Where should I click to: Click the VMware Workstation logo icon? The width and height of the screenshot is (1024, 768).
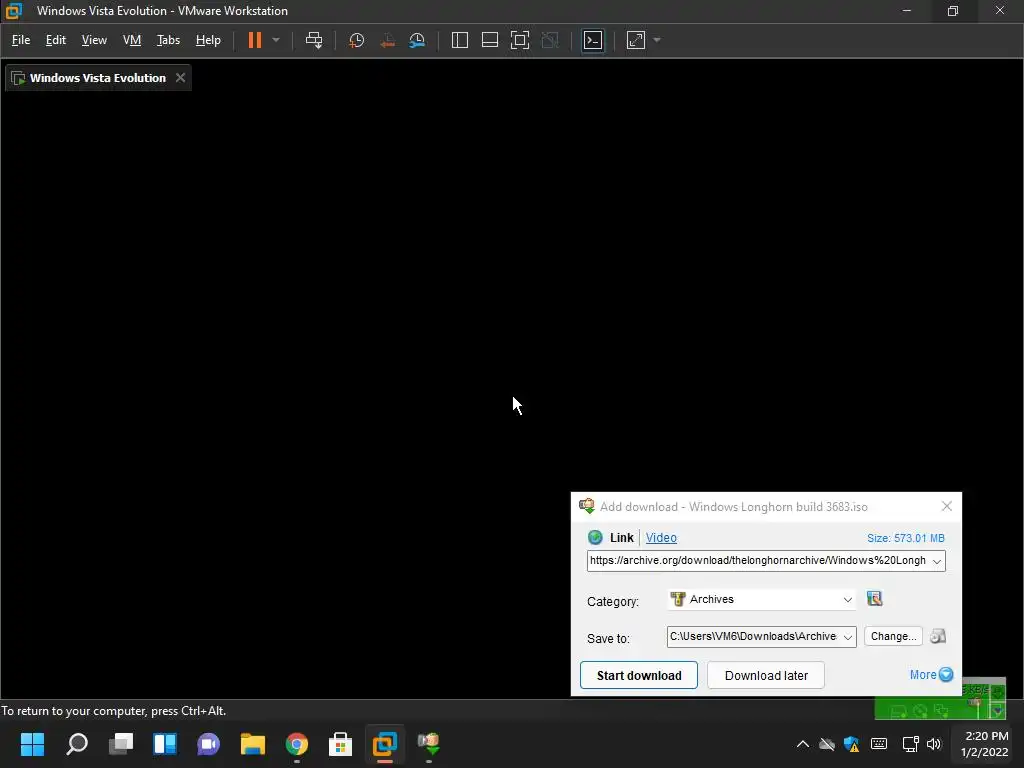tap(14, 11)
